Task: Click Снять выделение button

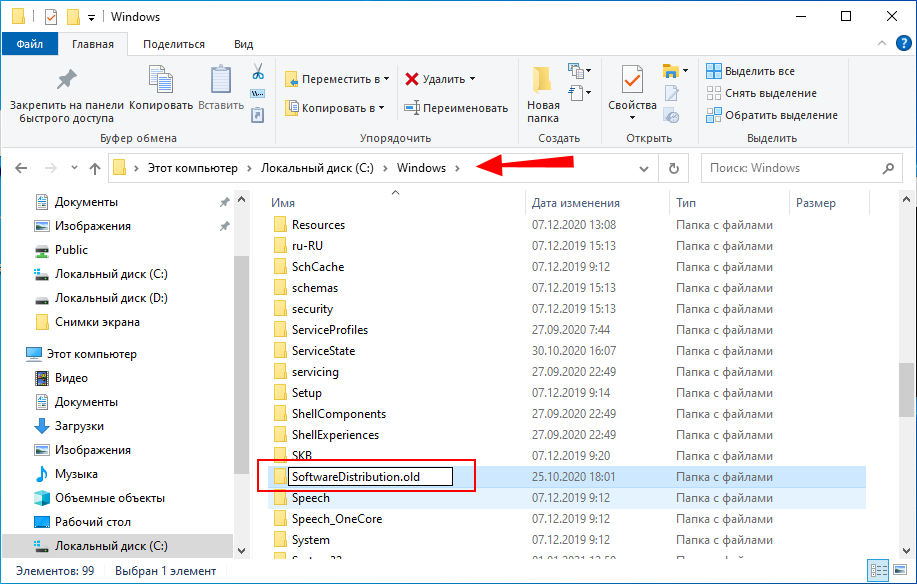Action: [761, 93]
